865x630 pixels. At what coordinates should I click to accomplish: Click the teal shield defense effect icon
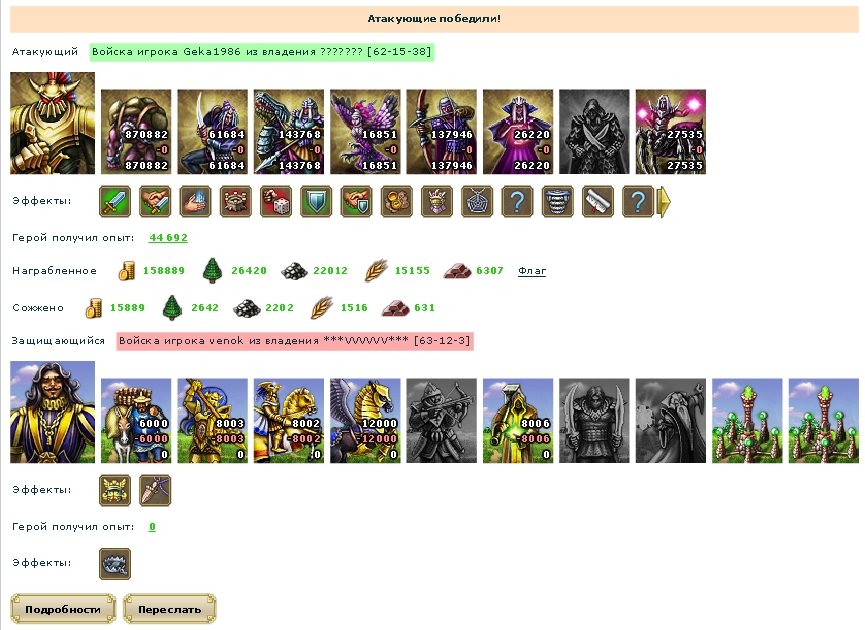click(316, 201)
